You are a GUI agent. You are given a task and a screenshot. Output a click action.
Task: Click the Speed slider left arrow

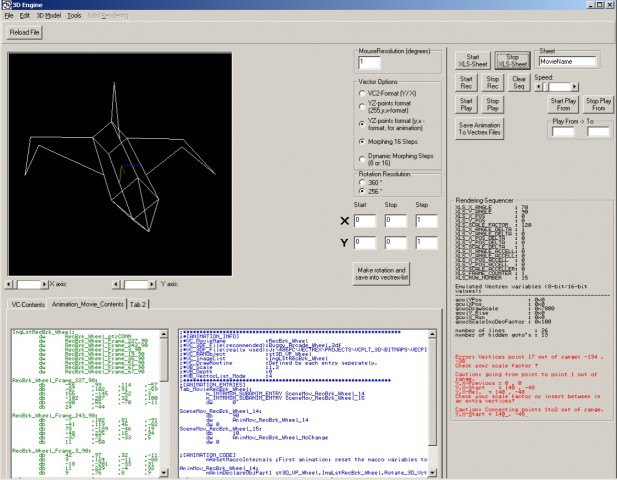coord(538,87)
